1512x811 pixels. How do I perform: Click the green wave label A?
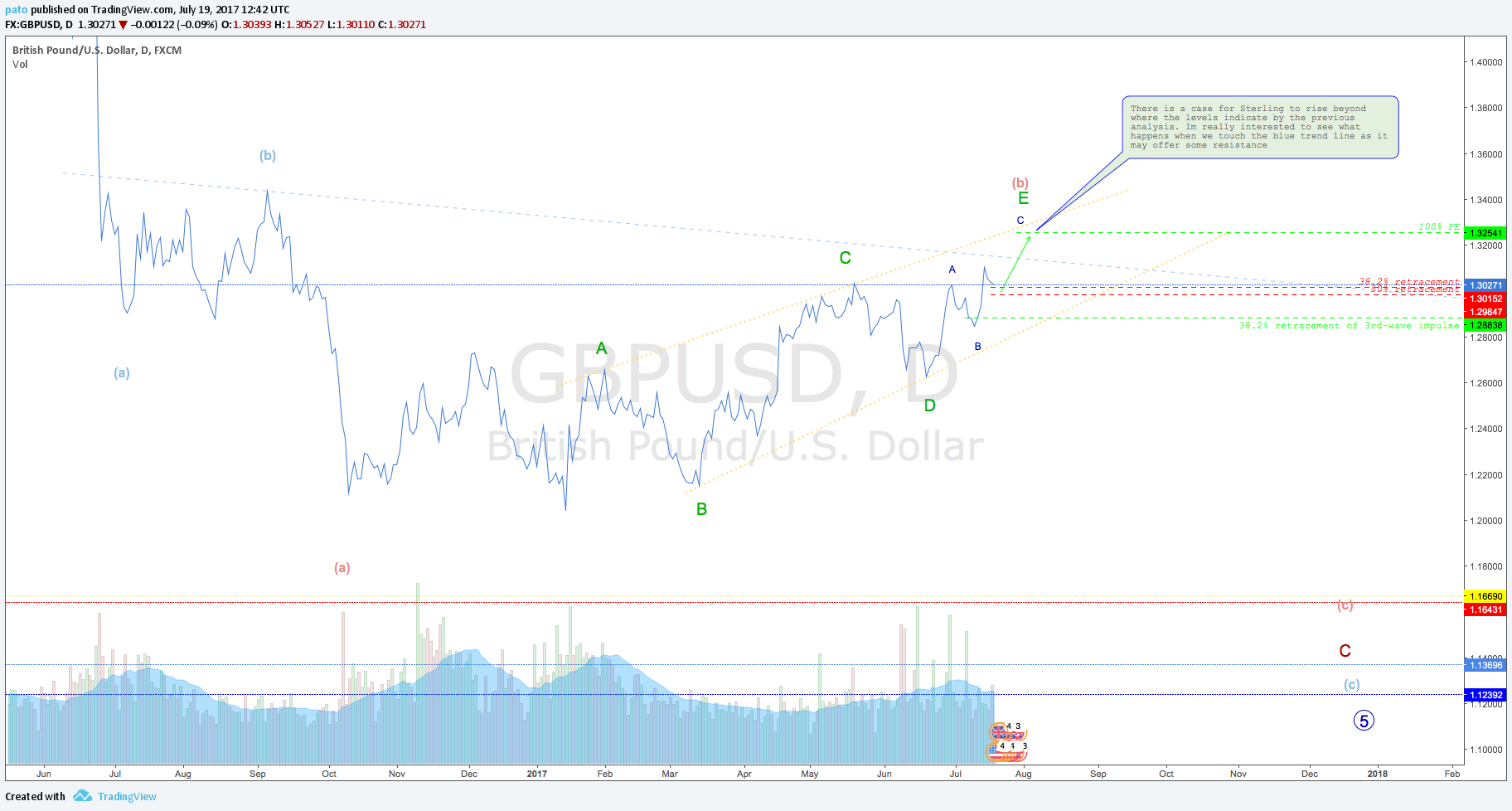(x=602, y=348)
